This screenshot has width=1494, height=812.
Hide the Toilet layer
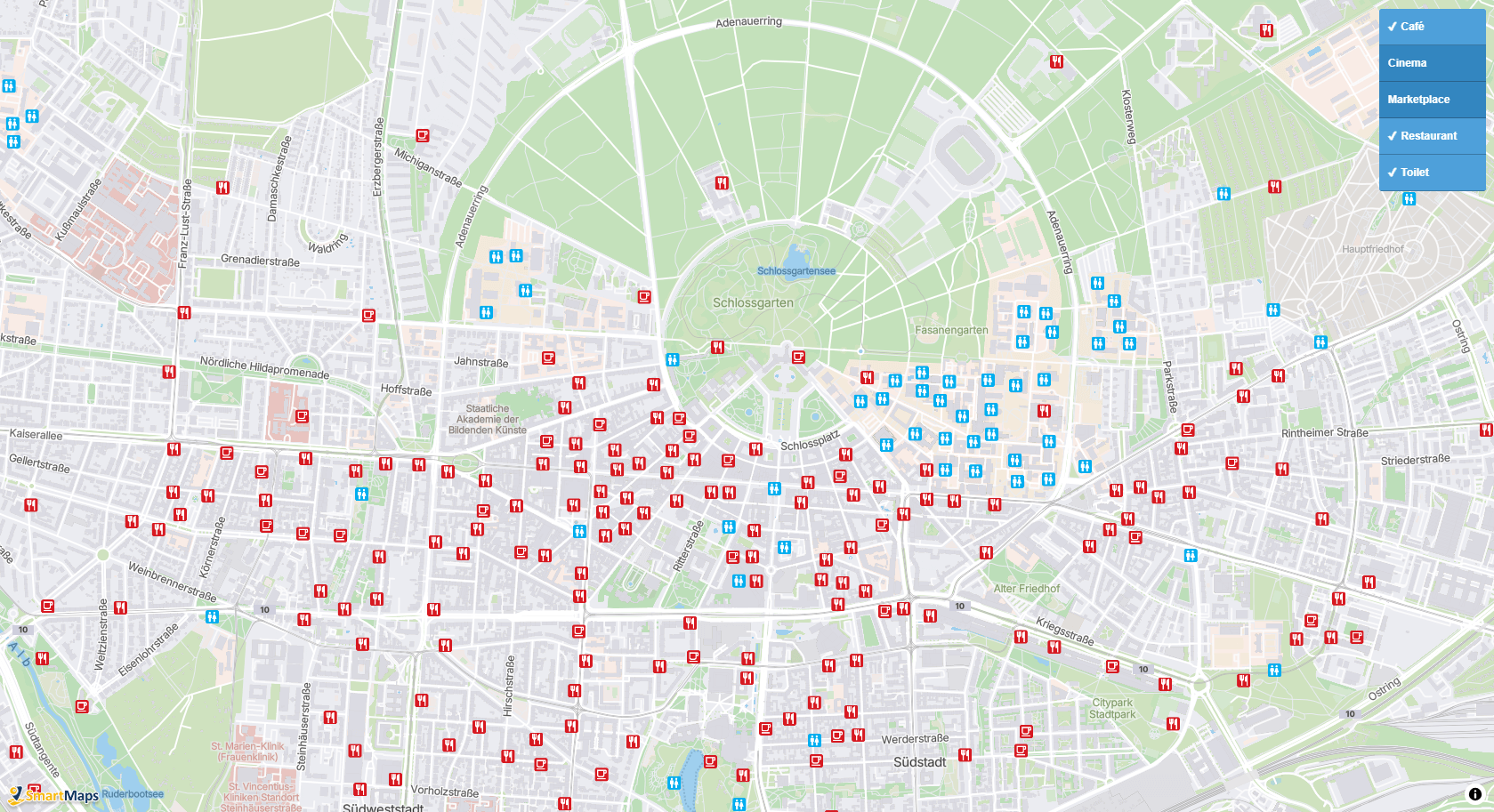1432,173
